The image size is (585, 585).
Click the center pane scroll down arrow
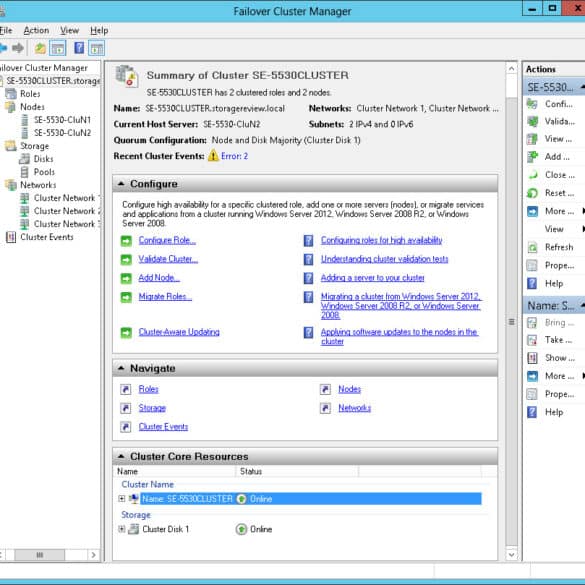point(512,555)
